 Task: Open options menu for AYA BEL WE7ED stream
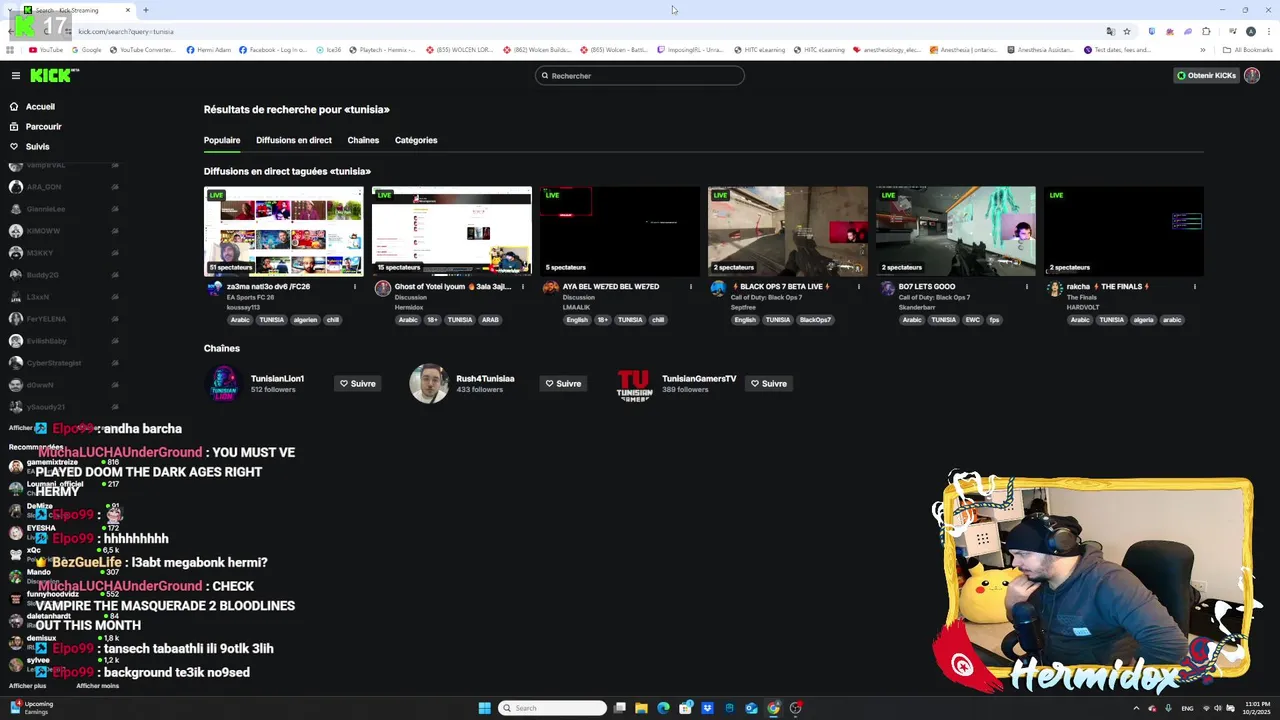coord(690,287)
